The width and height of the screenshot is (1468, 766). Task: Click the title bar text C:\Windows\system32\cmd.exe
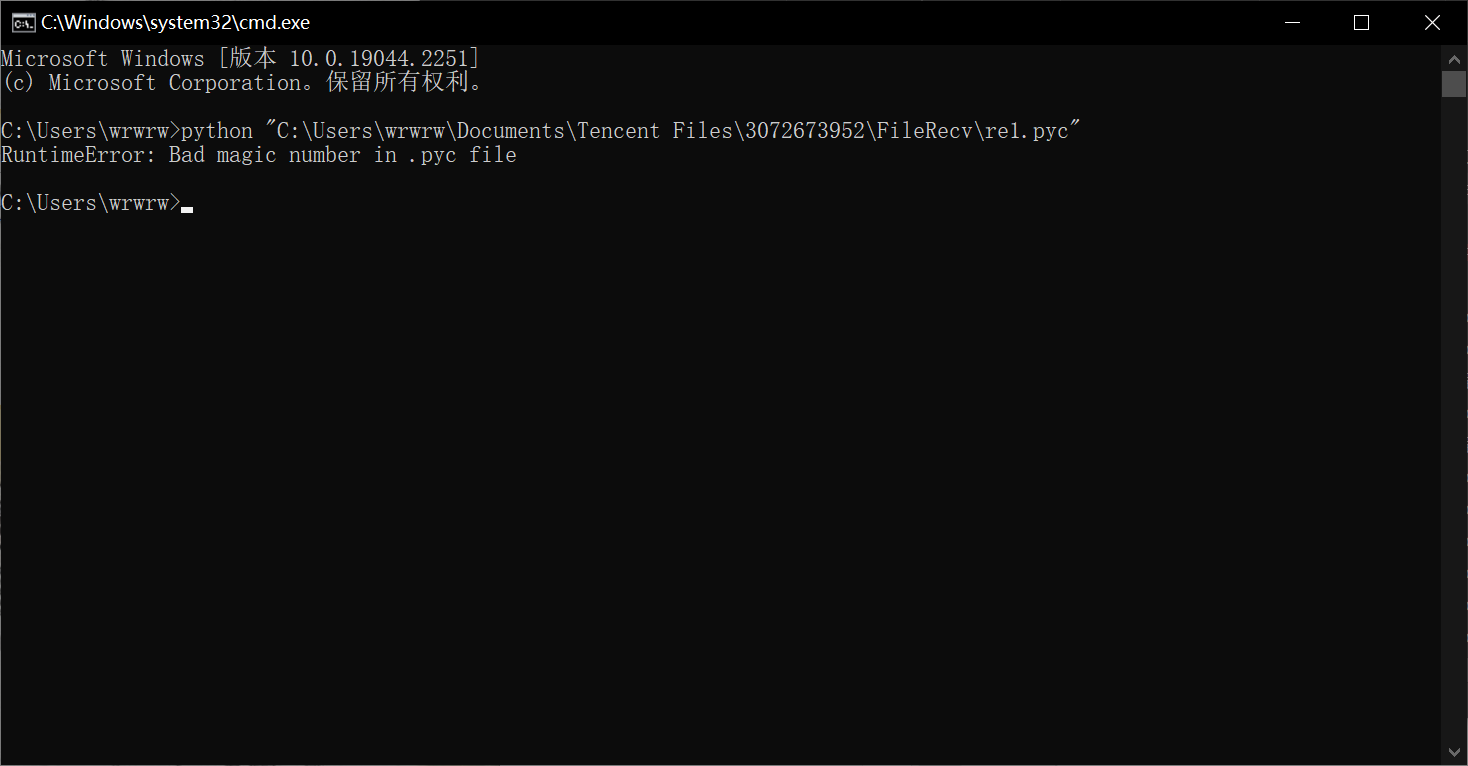175,23
